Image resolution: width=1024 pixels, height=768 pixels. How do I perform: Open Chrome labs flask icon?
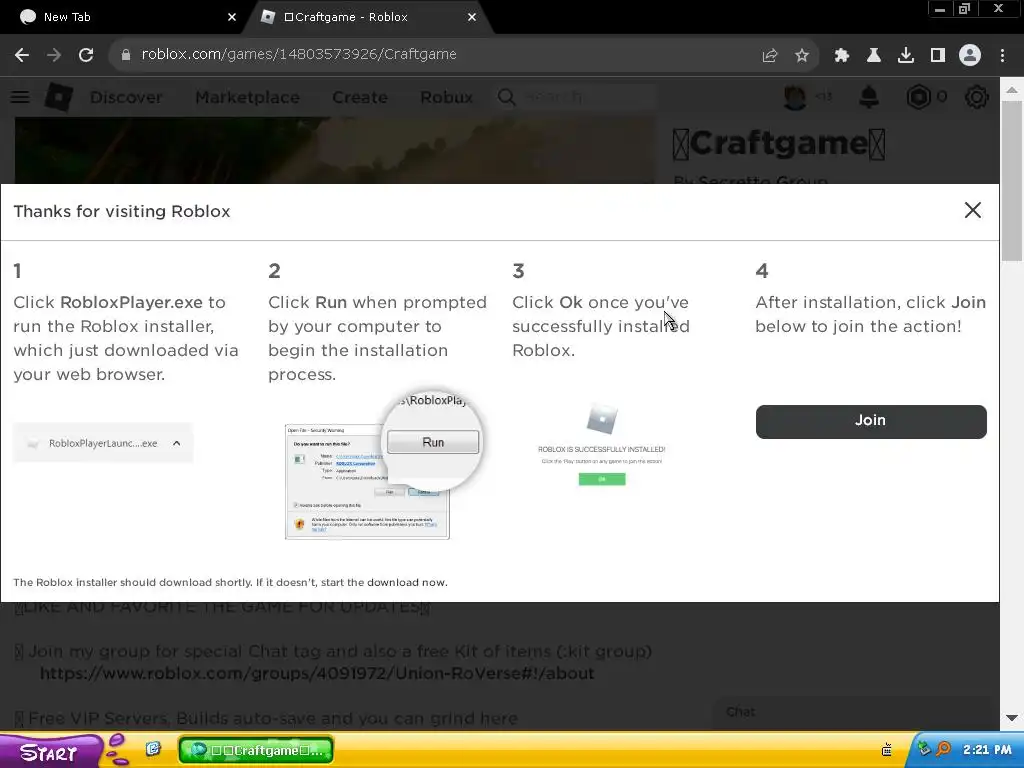(x=873, y=56)
